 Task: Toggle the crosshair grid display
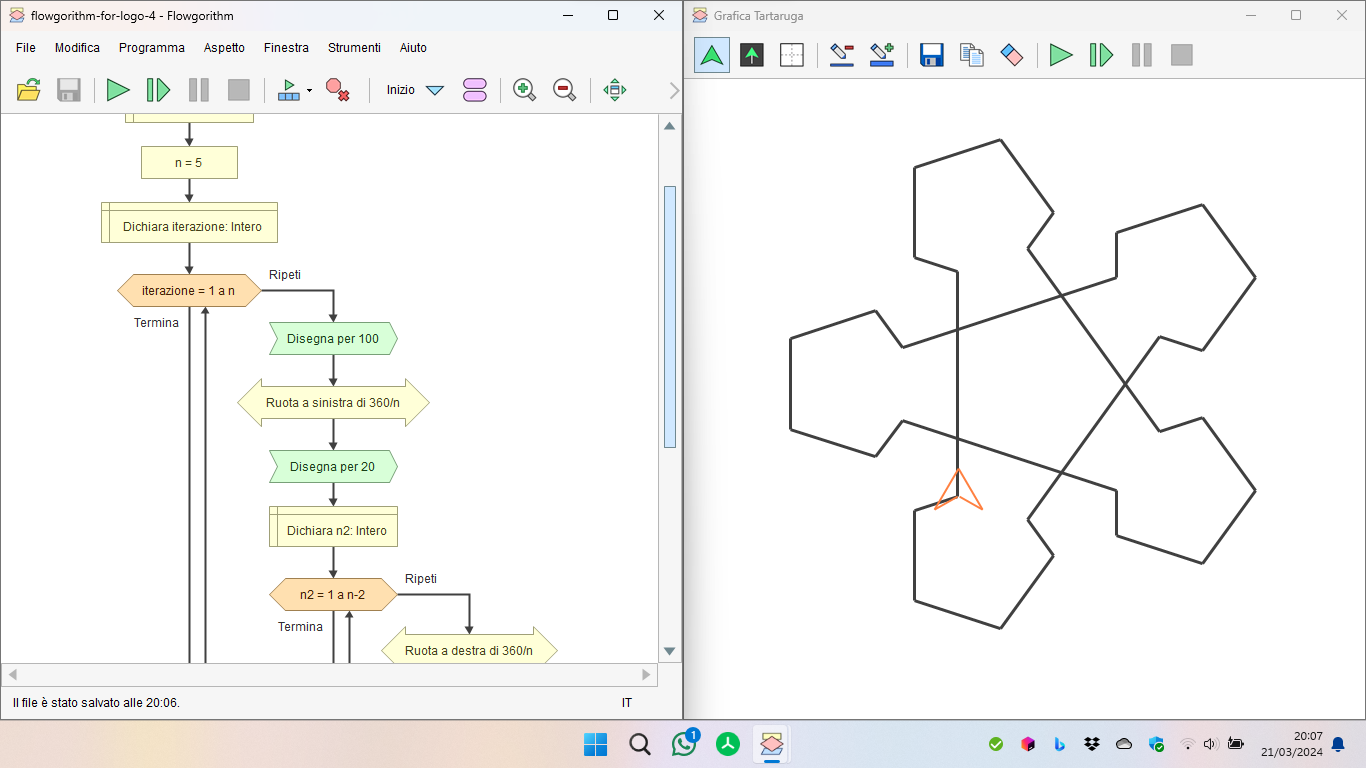tap(792, 55)
